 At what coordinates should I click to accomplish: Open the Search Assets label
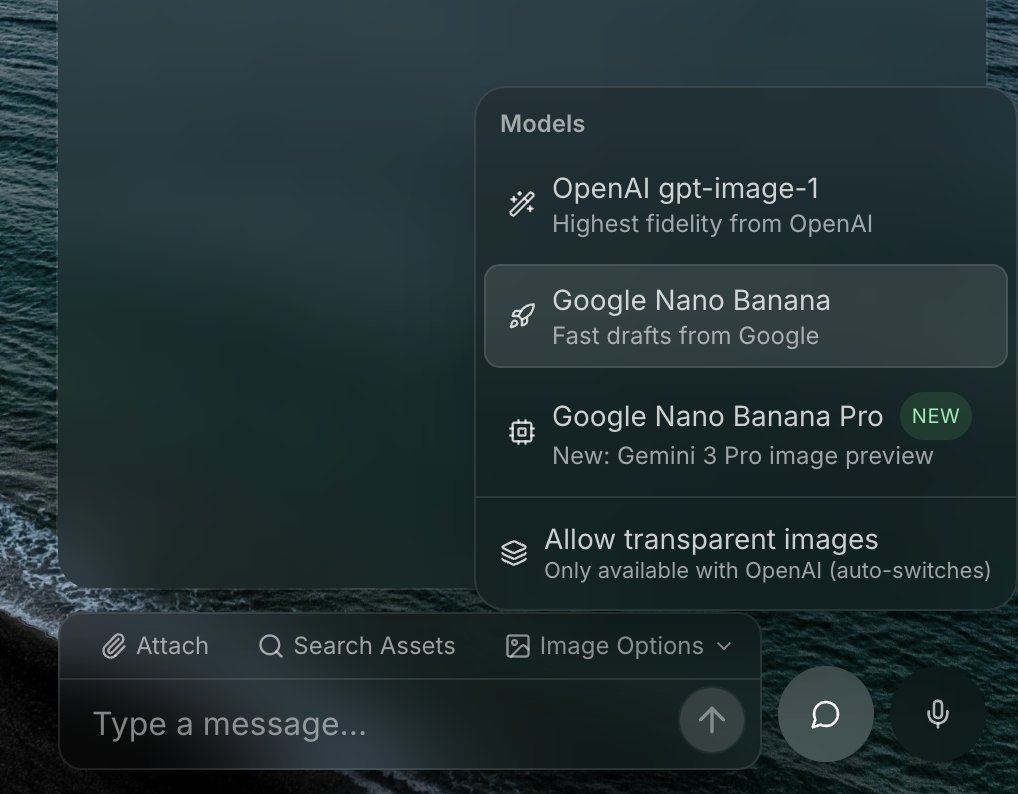coord(374,647)
